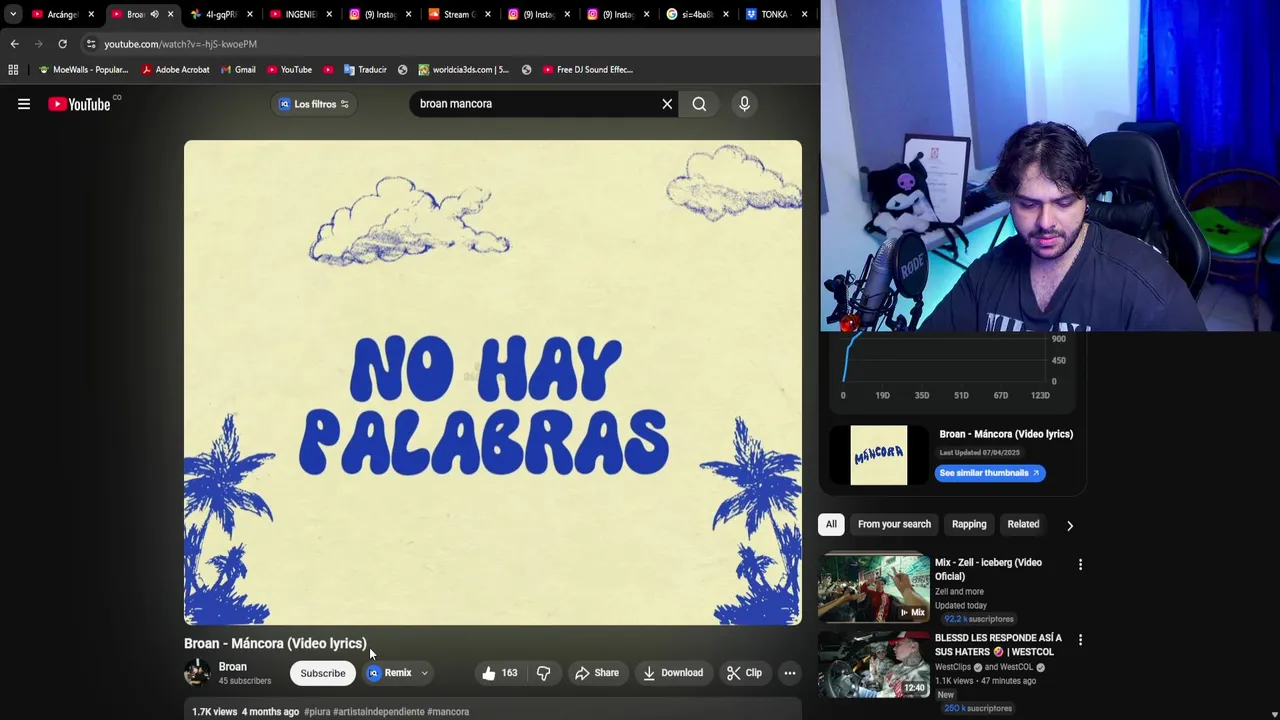Go to YouTube home via logo
1280x720 pixels.
coord(79,104)
